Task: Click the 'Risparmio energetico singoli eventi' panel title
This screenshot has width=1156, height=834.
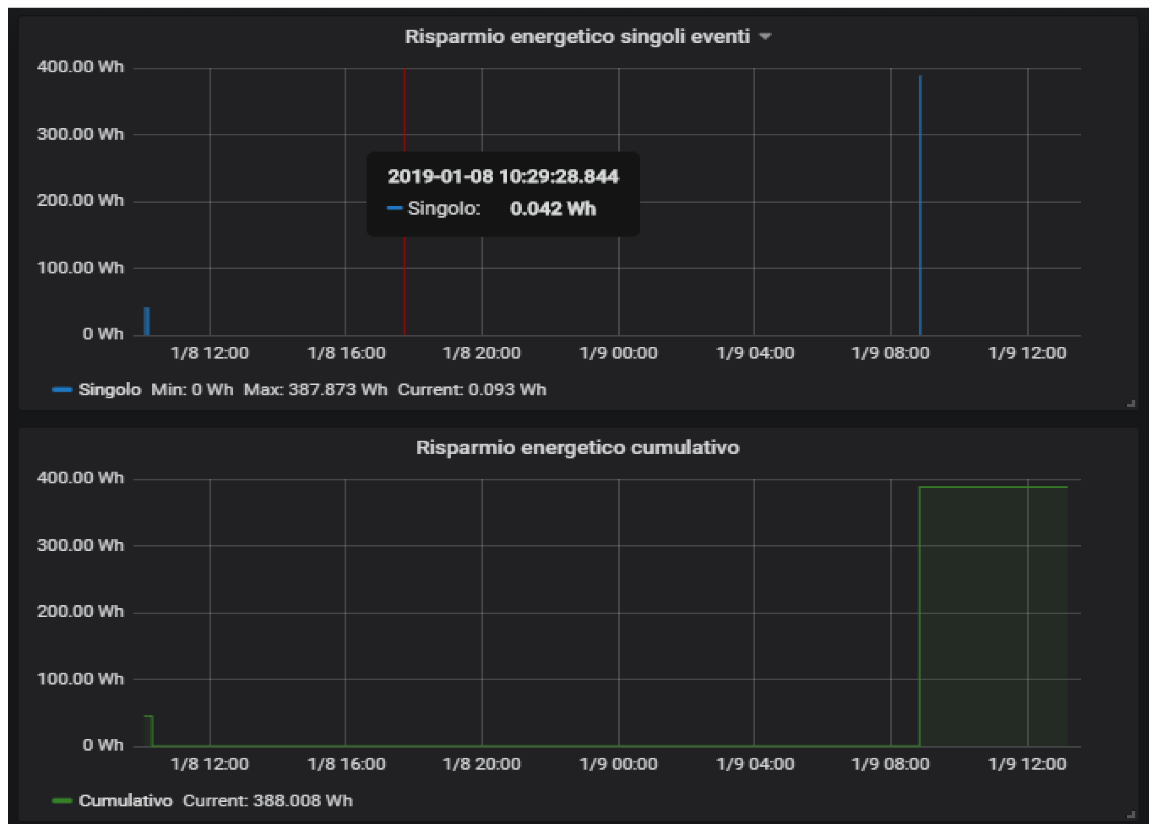Action: coord(577,37)
